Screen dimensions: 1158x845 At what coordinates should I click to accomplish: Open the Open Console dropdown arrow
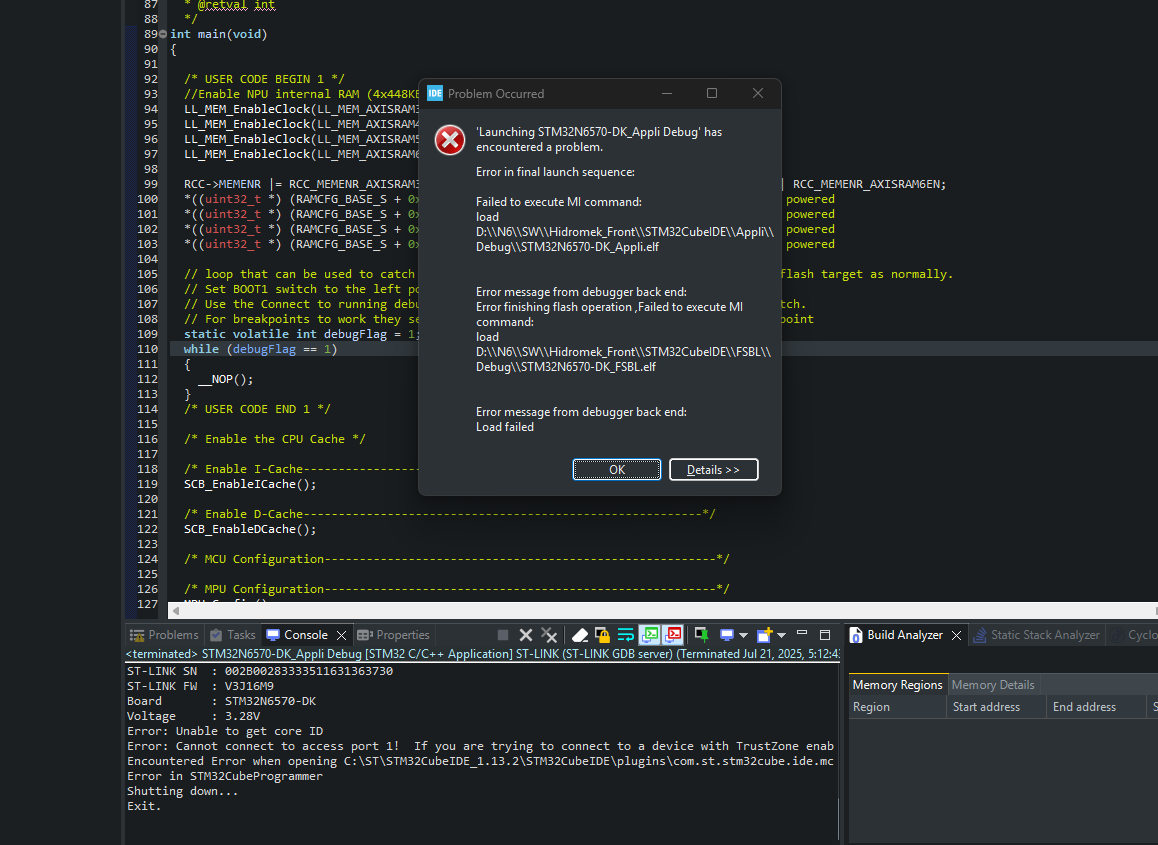click(x=781, y=635)
